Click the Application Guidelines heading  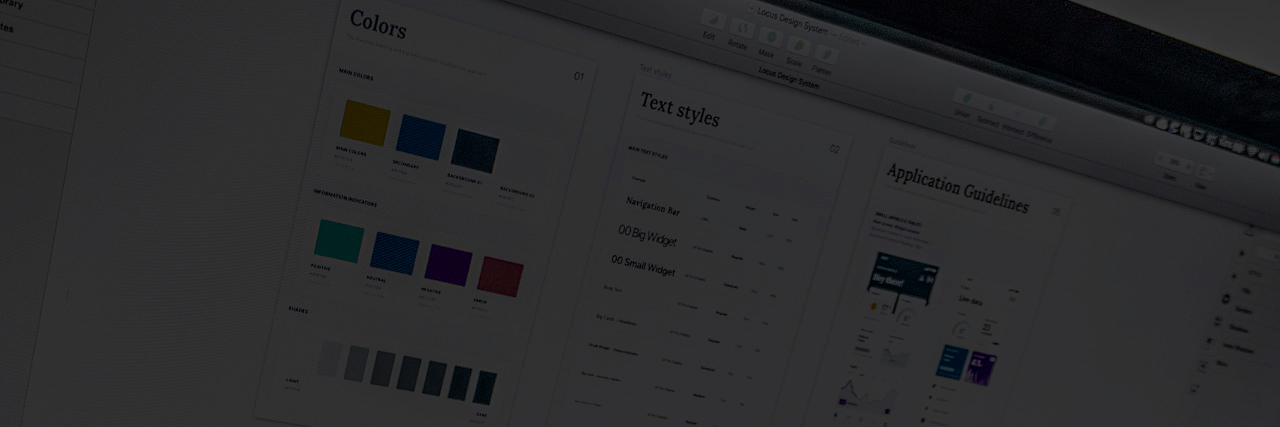[x=957, y=187]
